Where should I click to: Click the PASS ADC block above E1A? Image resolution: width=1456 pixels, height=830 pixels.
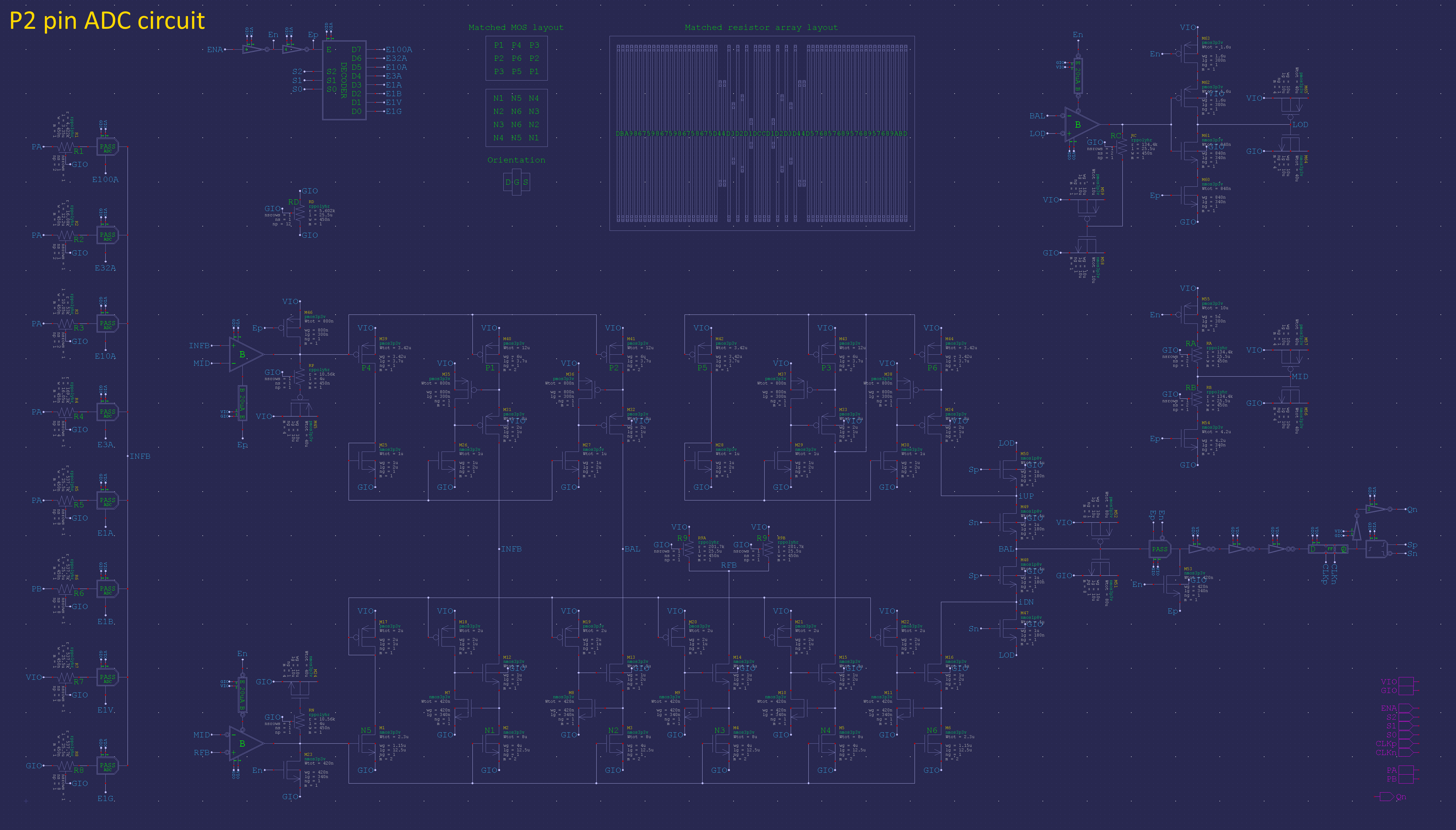click(x=107, y=500)
